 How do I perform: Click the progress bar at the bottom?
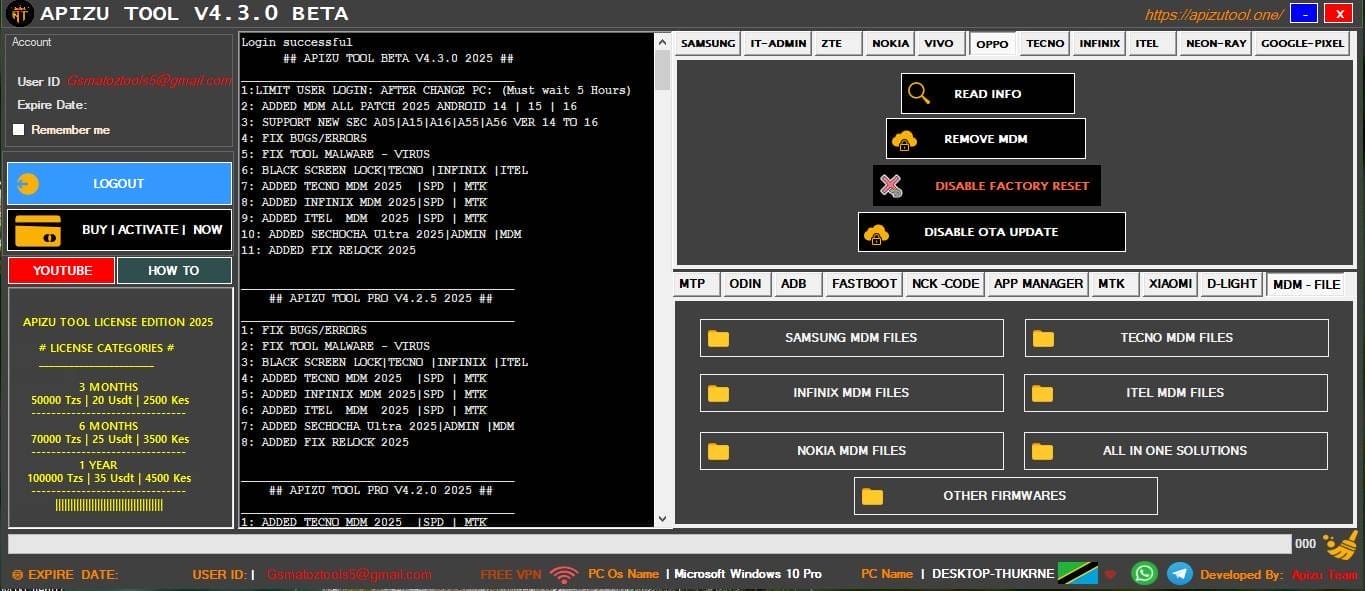click(650, 544)
